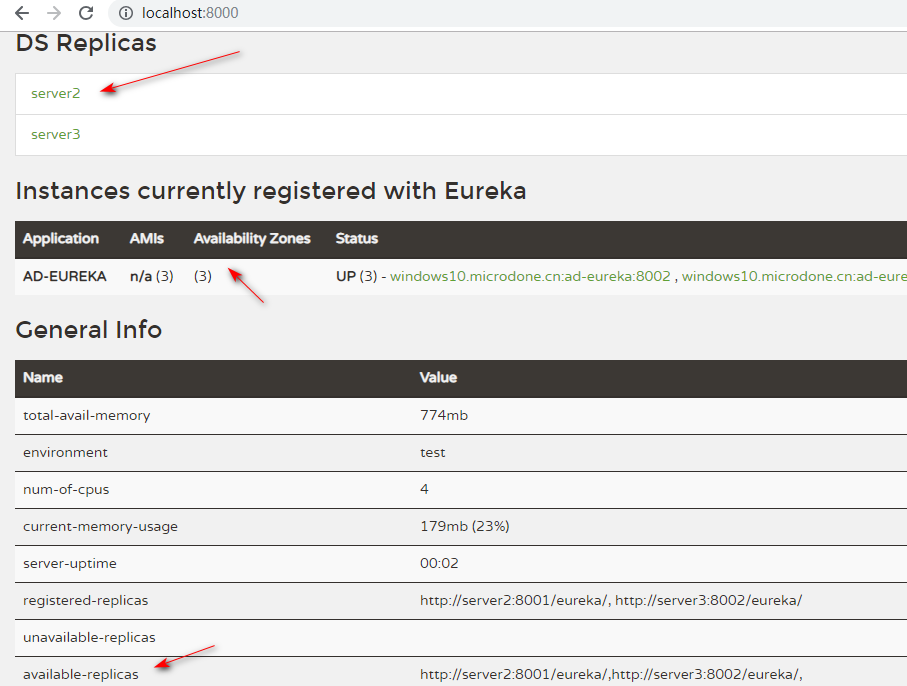907x686 pixels.
Task: Select the 'test' environment value
Action: [433, 452]
